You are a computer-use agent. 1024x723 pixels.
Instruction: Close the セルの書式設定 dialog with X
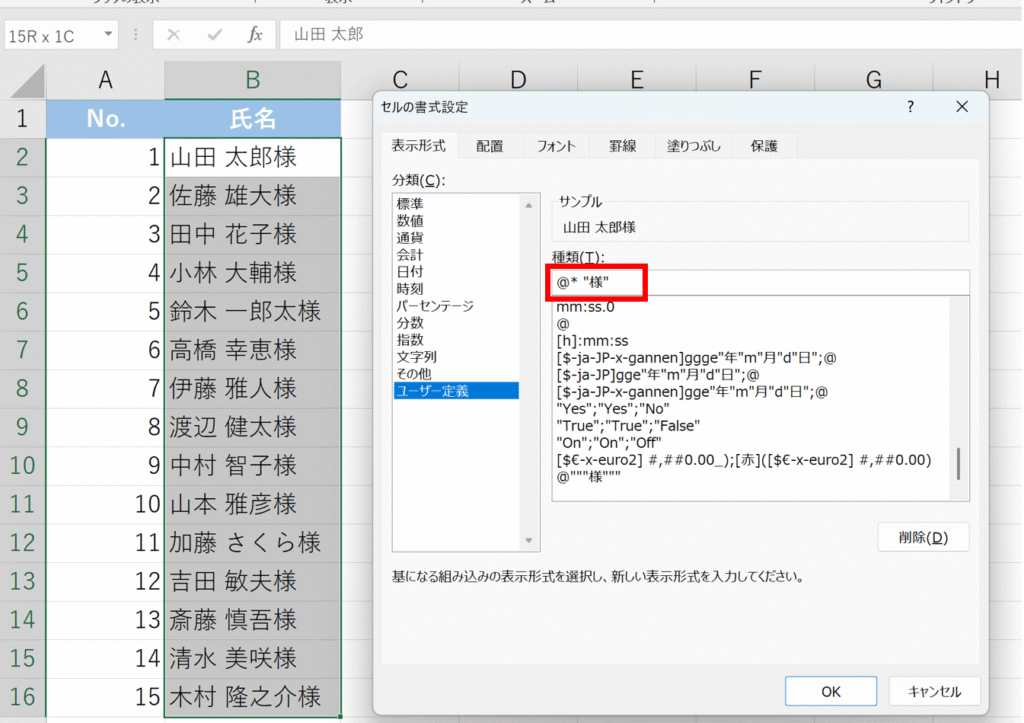[962, 107]
